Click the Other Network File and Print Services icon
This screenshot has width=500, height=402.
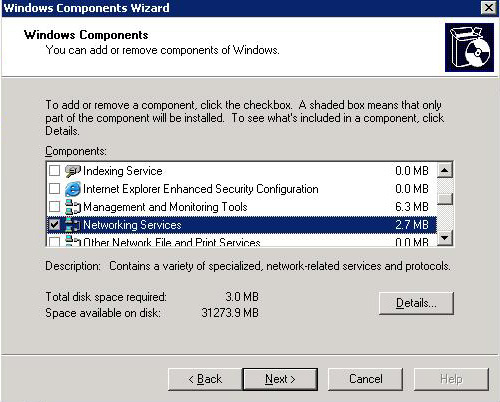73,241
